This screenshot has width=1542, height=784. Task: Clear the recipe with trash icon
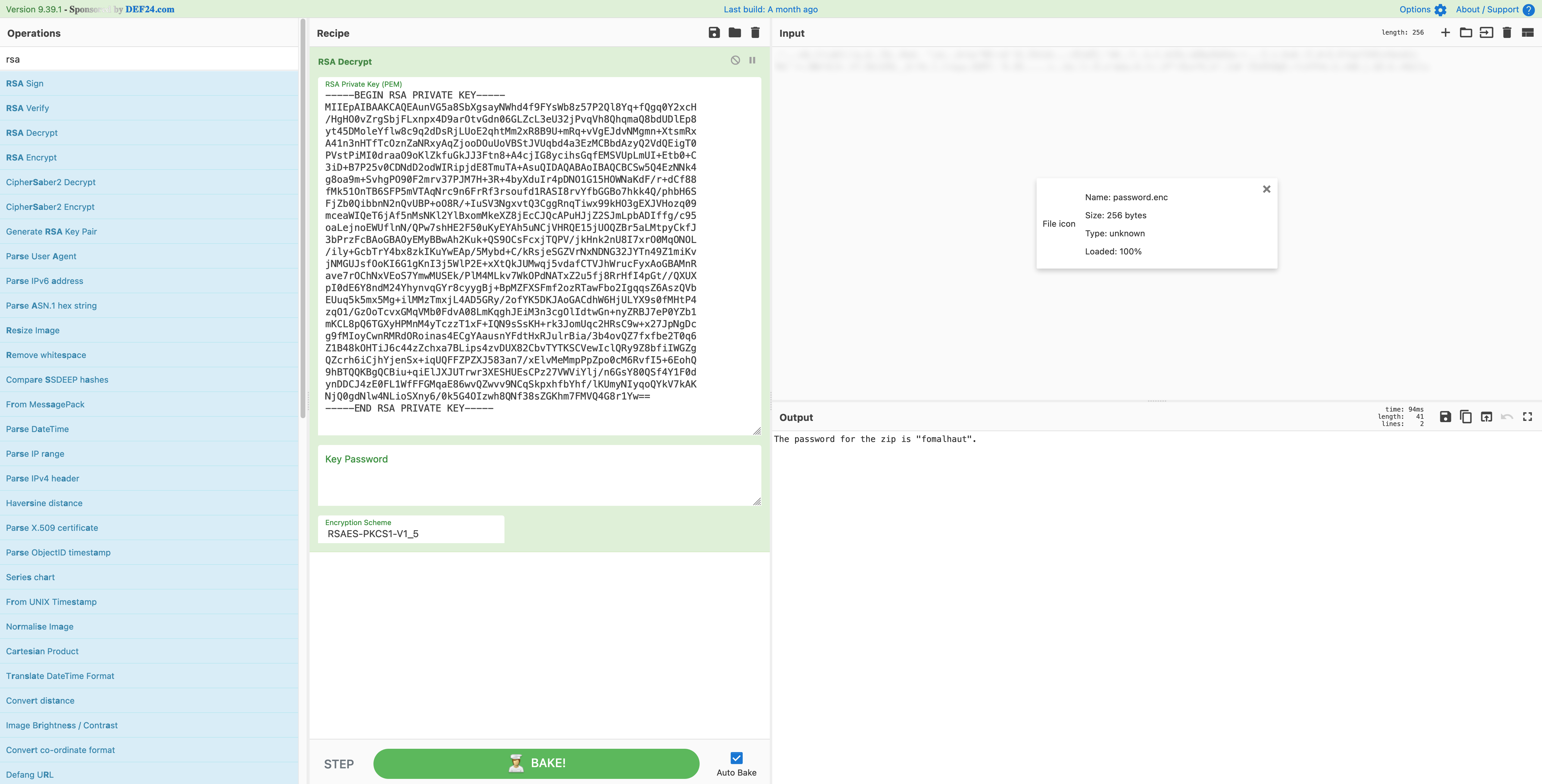tap(755, 32)
